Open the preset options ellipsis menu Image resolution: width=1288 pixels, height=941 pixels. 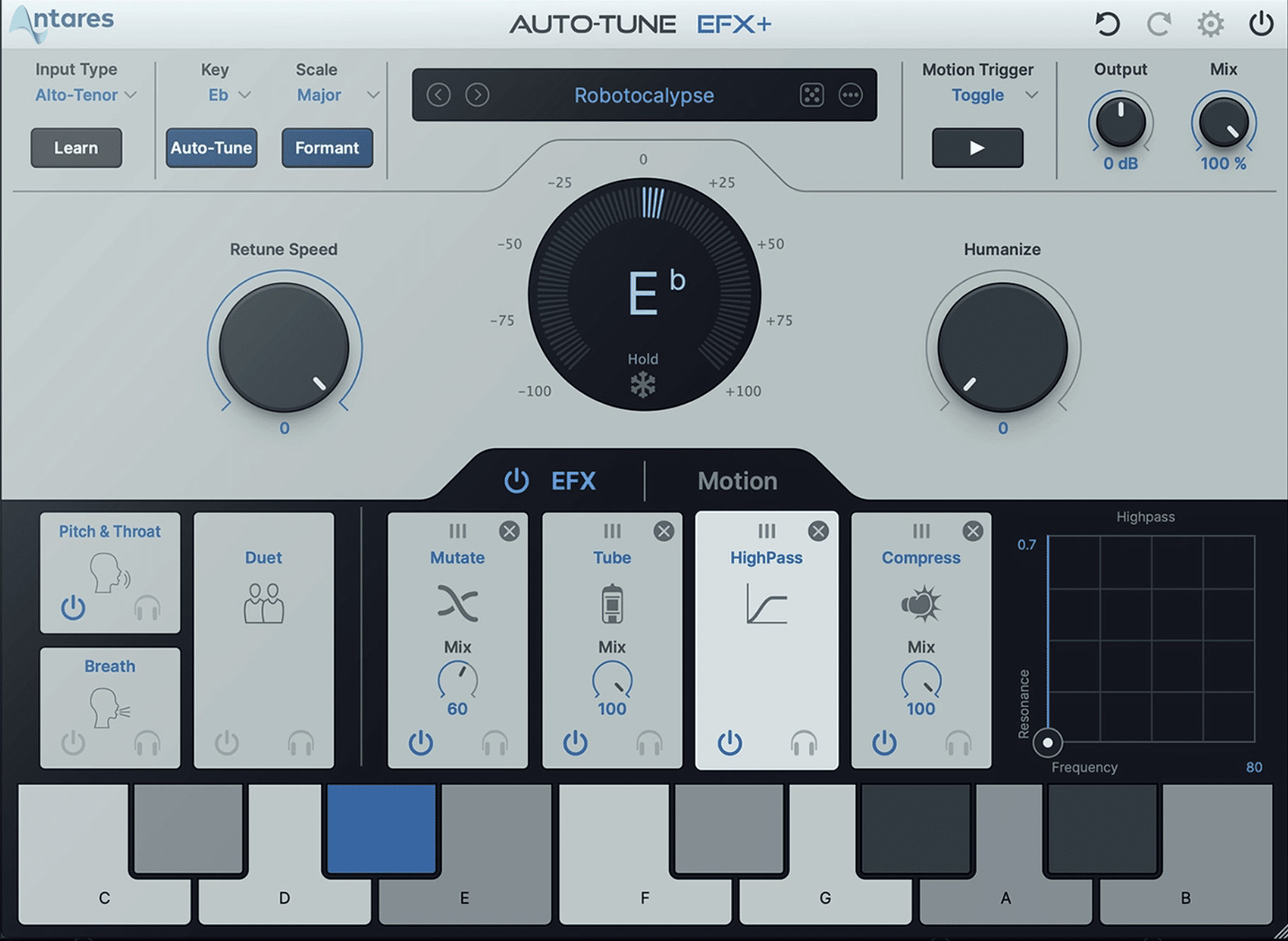coord(850,94)
